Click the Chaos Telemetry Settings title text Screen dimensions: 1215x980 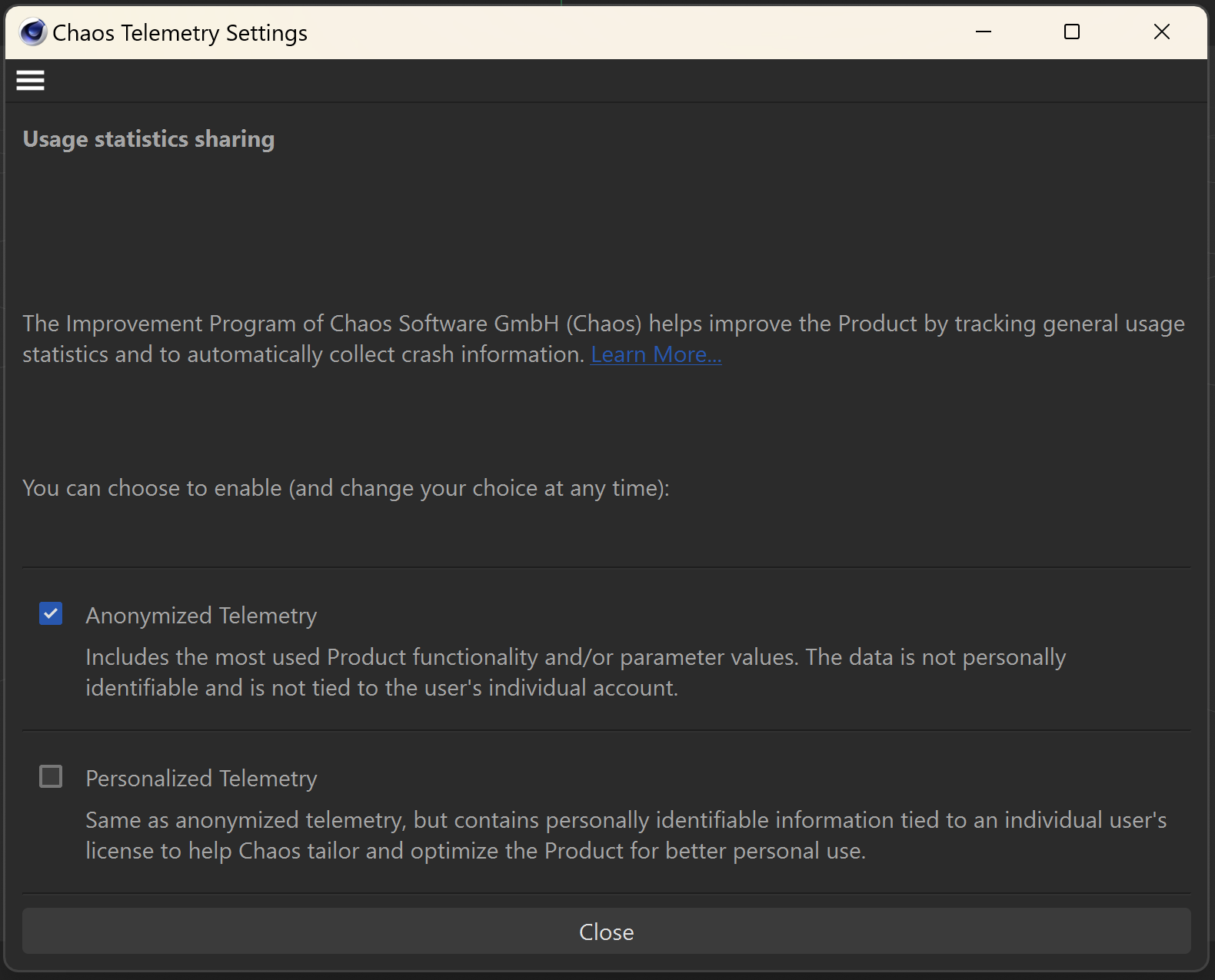(180, 33)
